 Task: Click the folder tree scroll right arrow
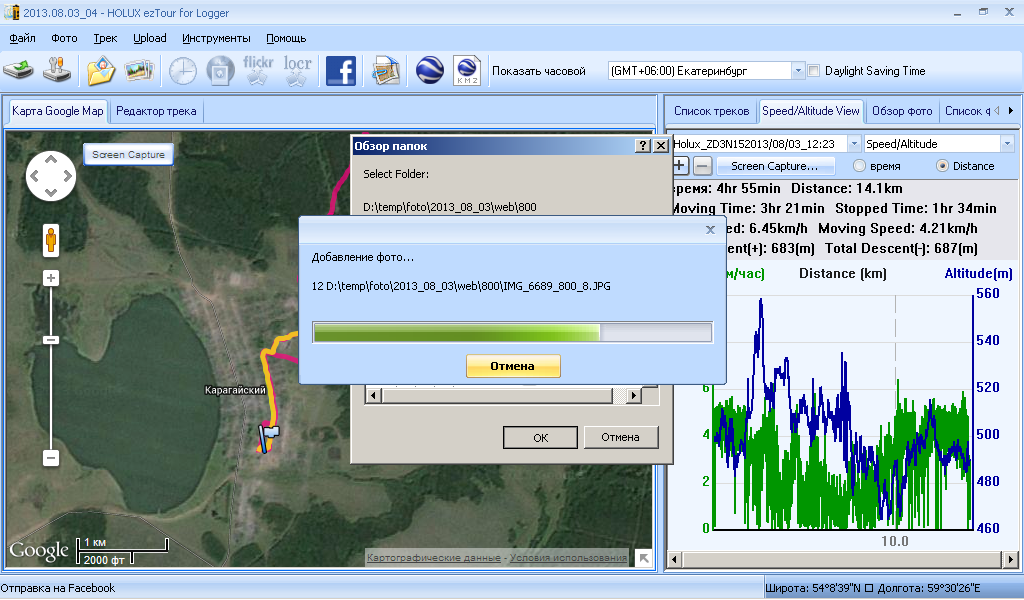[633, 395]
